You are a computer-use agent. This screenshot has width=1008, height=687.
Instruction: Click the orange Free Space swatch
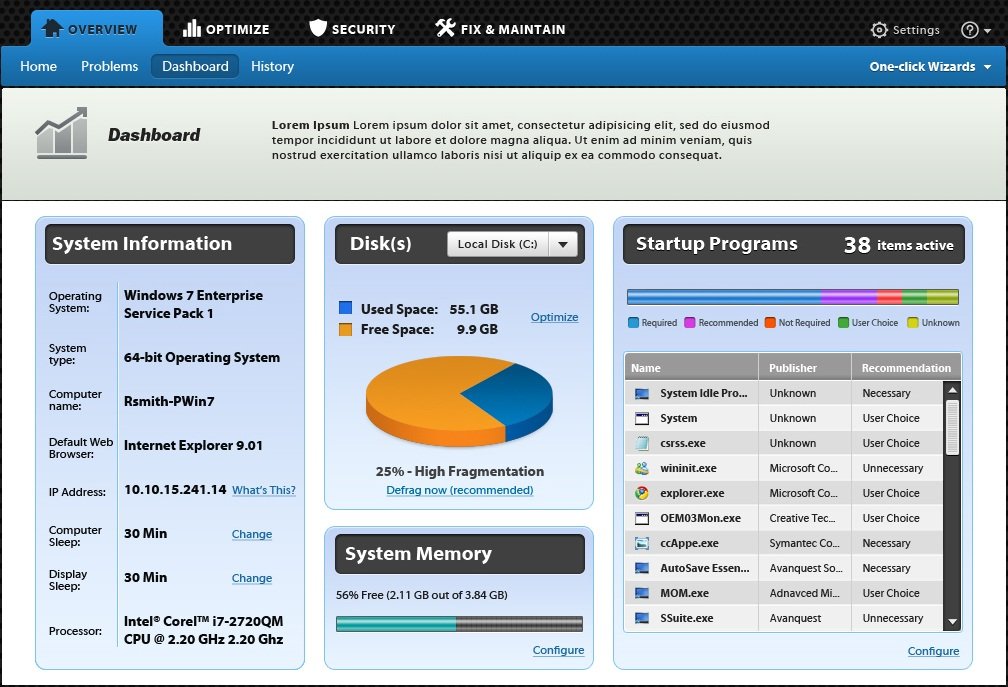345,329
